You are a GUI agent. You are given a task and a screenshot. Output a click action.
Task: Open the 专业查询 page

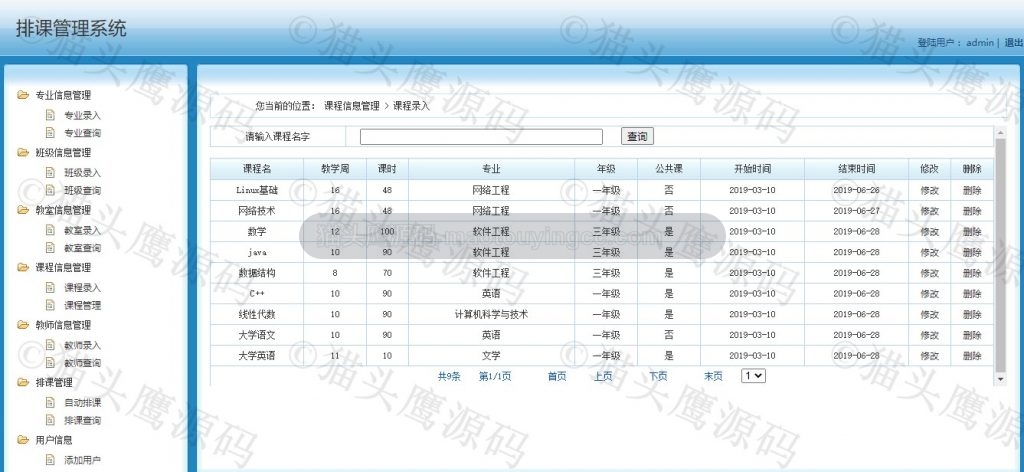point(82,133)
